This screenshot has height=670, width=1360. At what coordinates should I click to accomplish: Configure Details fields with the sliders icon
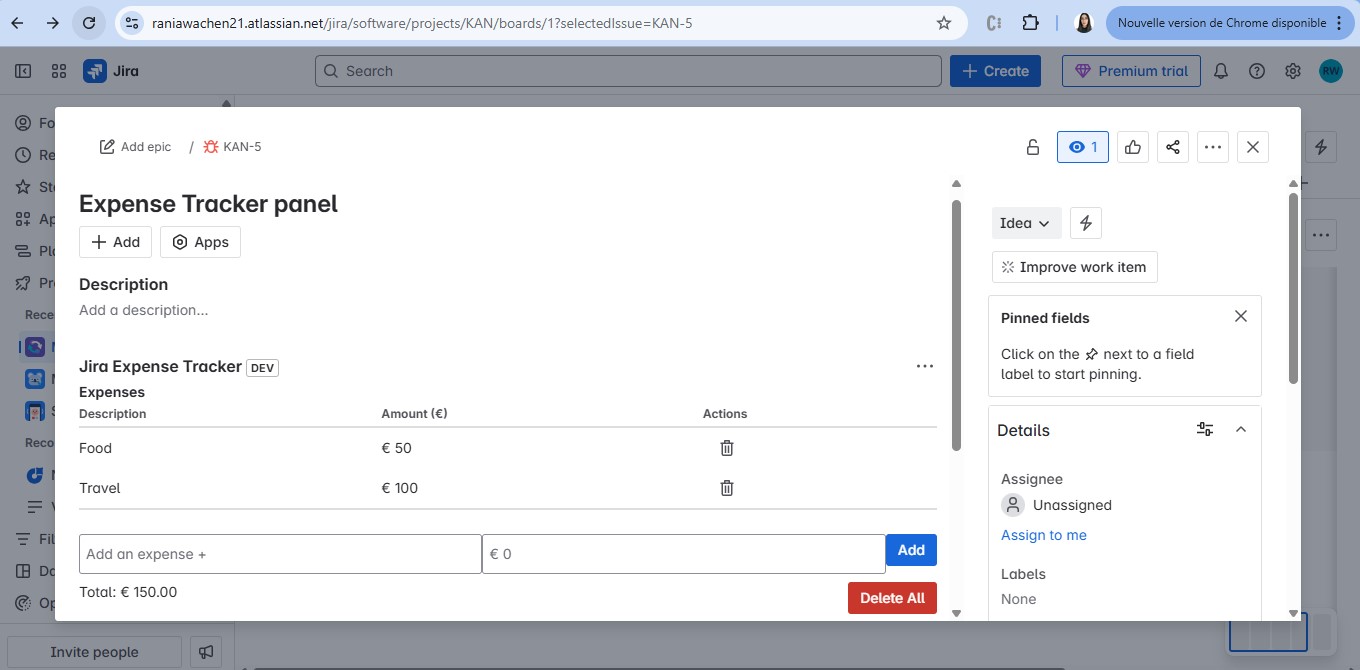(x=1205, y=429)
